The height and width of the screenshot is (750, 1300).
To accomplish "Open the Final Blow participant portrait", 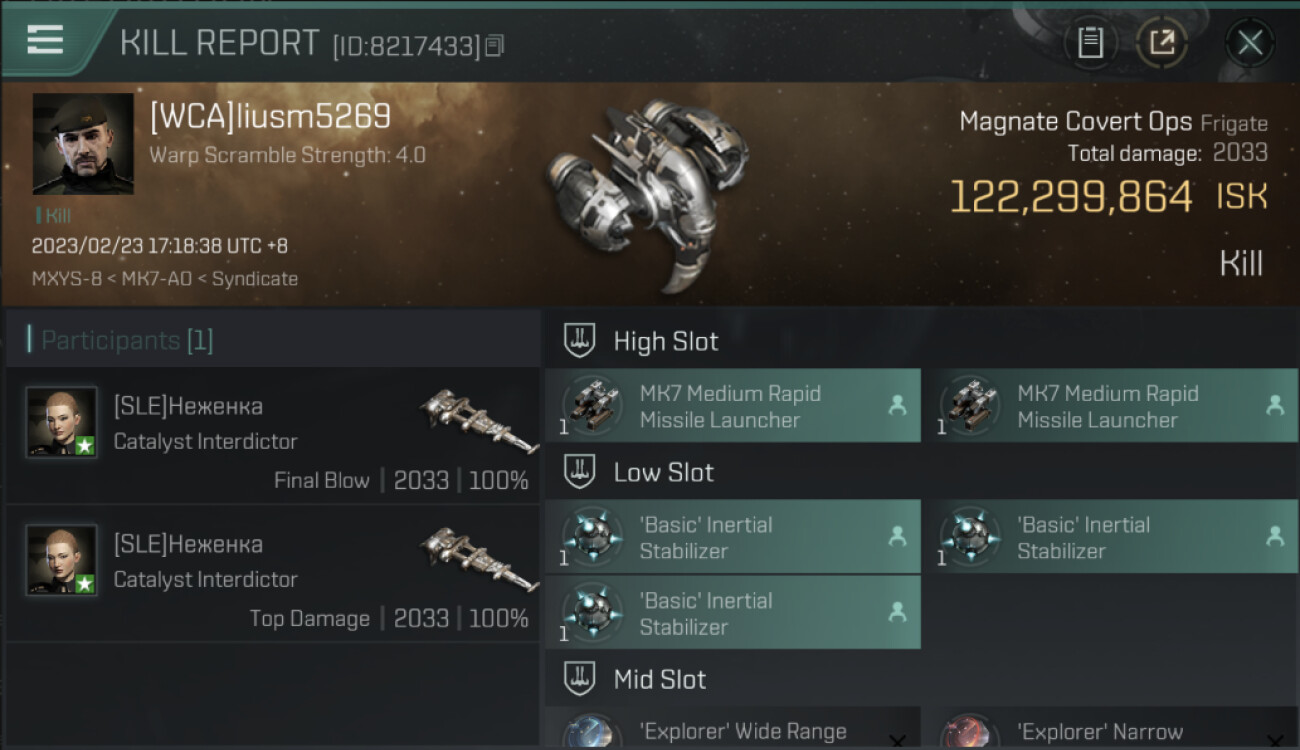I will [62, 423].
